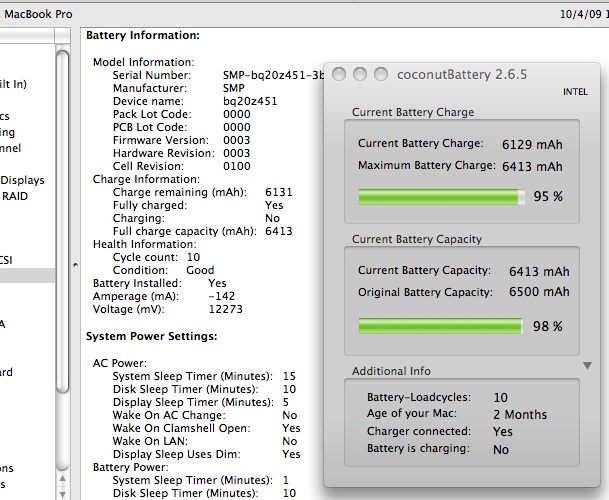This screenshot has height=500, width=609.
Task: Click the Maximum Battery Charge value 6413 mAh
Action: pyautogui.click(x=532, y=167)
